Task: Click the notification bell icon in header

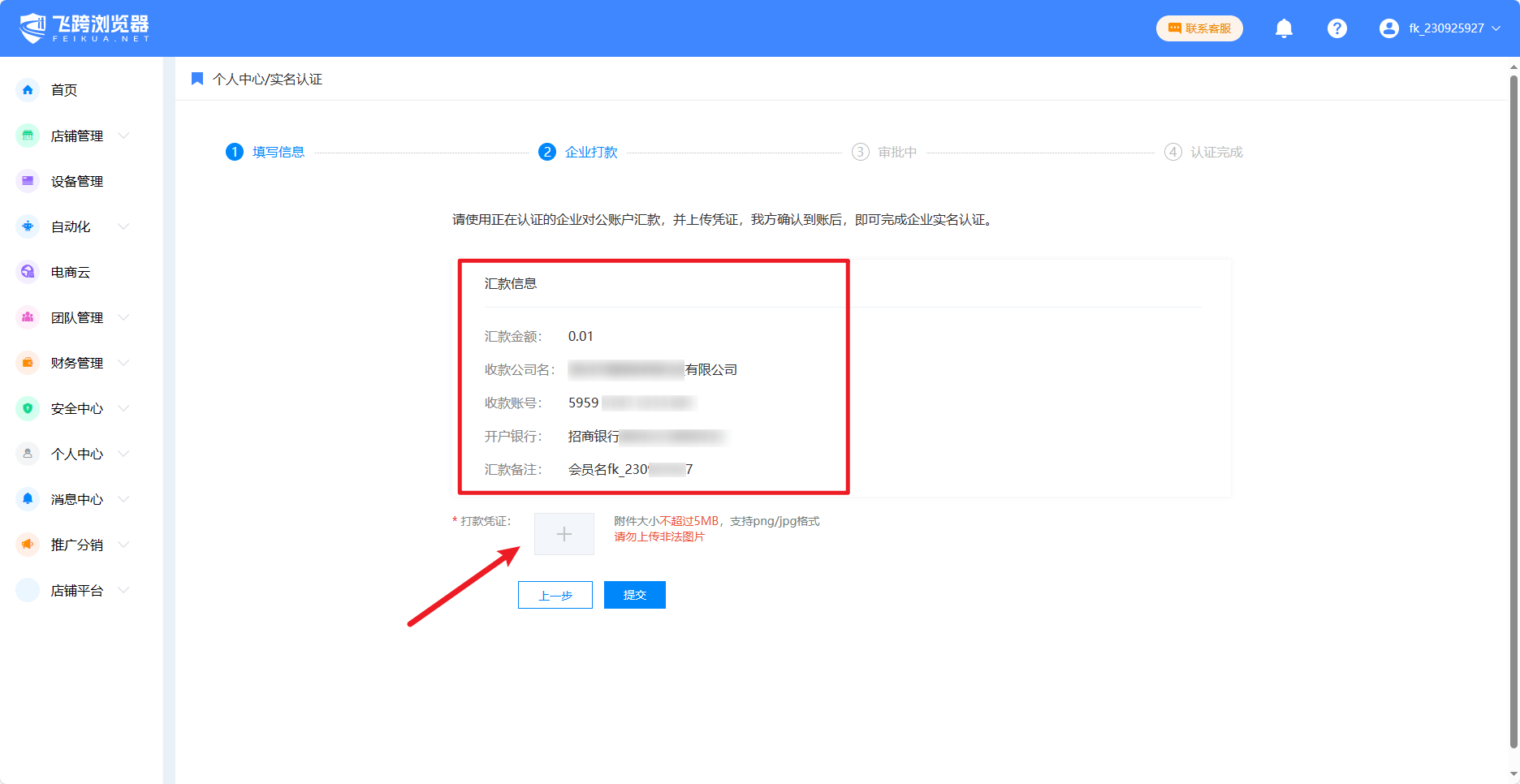Action: coord(1284,28)
